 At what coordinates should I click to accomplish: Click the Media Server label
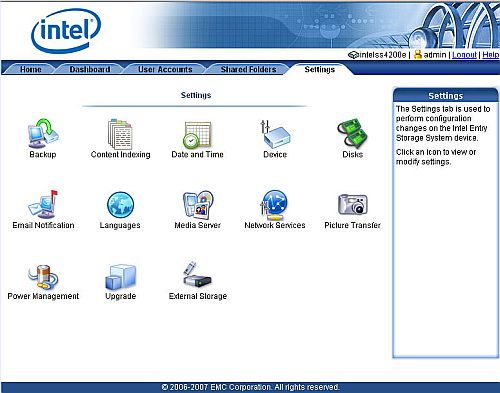pyautogui.click(x=198, y=225)
